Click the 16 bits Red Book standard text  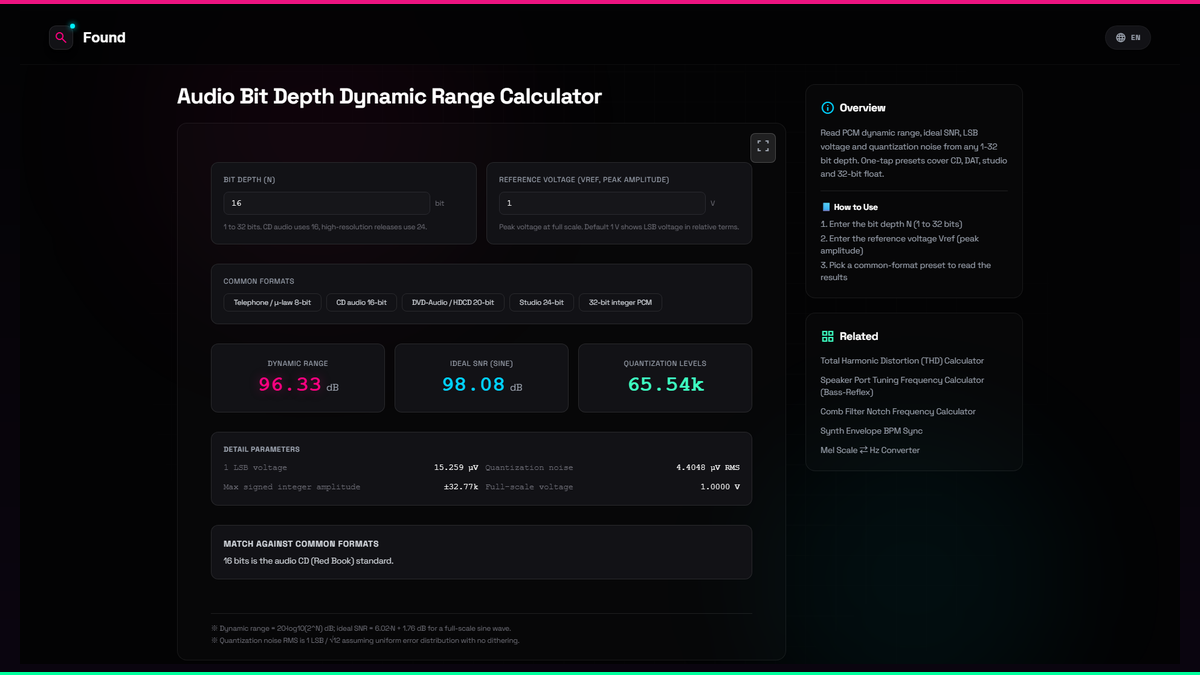pyautogui.click(x=308, y=561)
